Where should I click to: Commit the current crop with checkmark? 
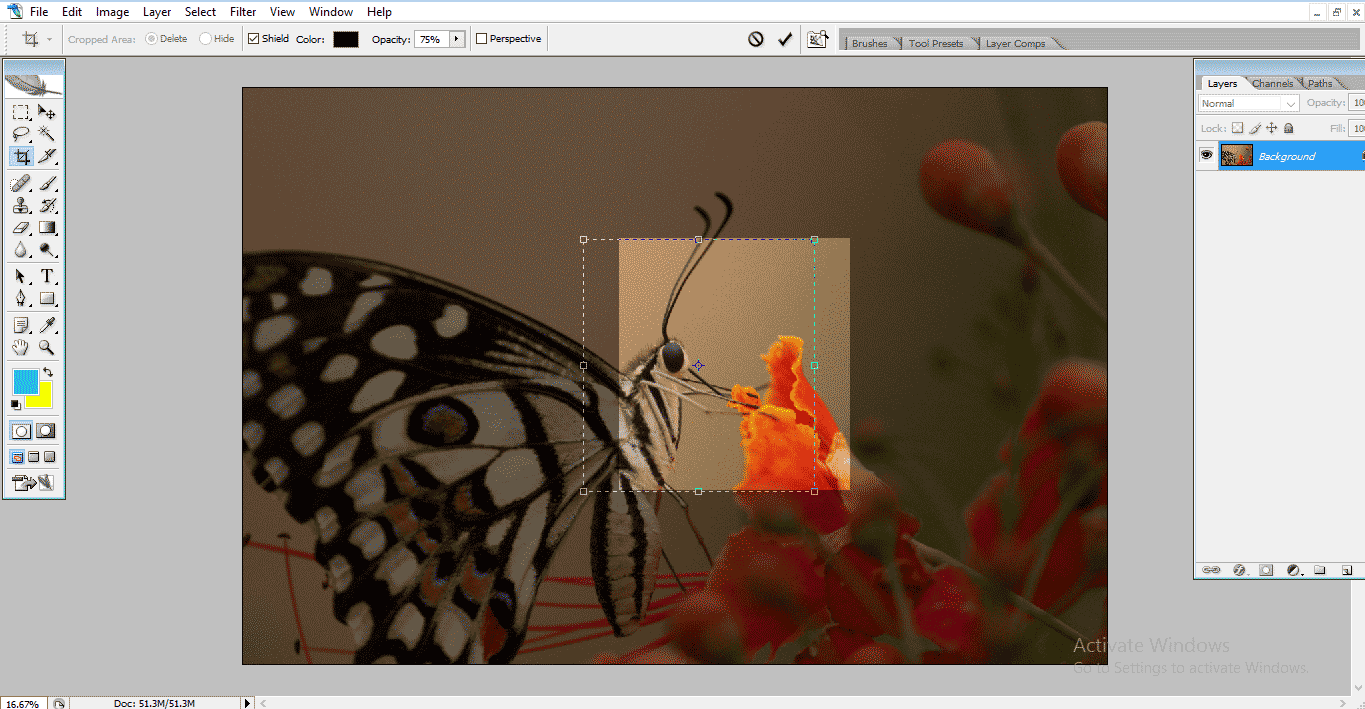[785, 39]
